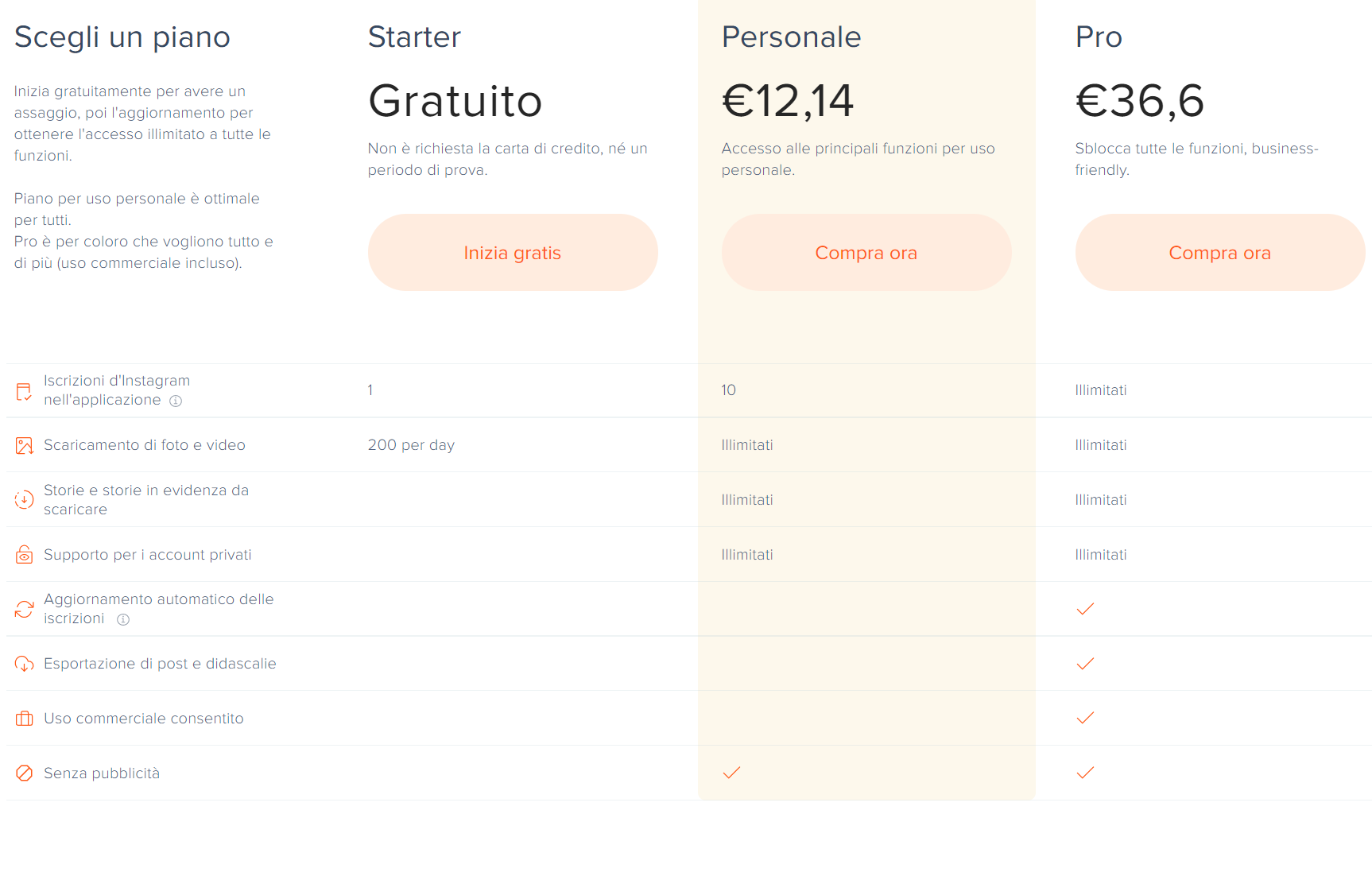
Task: Open info tooltip beside automatic update
Action: [123, 620]
